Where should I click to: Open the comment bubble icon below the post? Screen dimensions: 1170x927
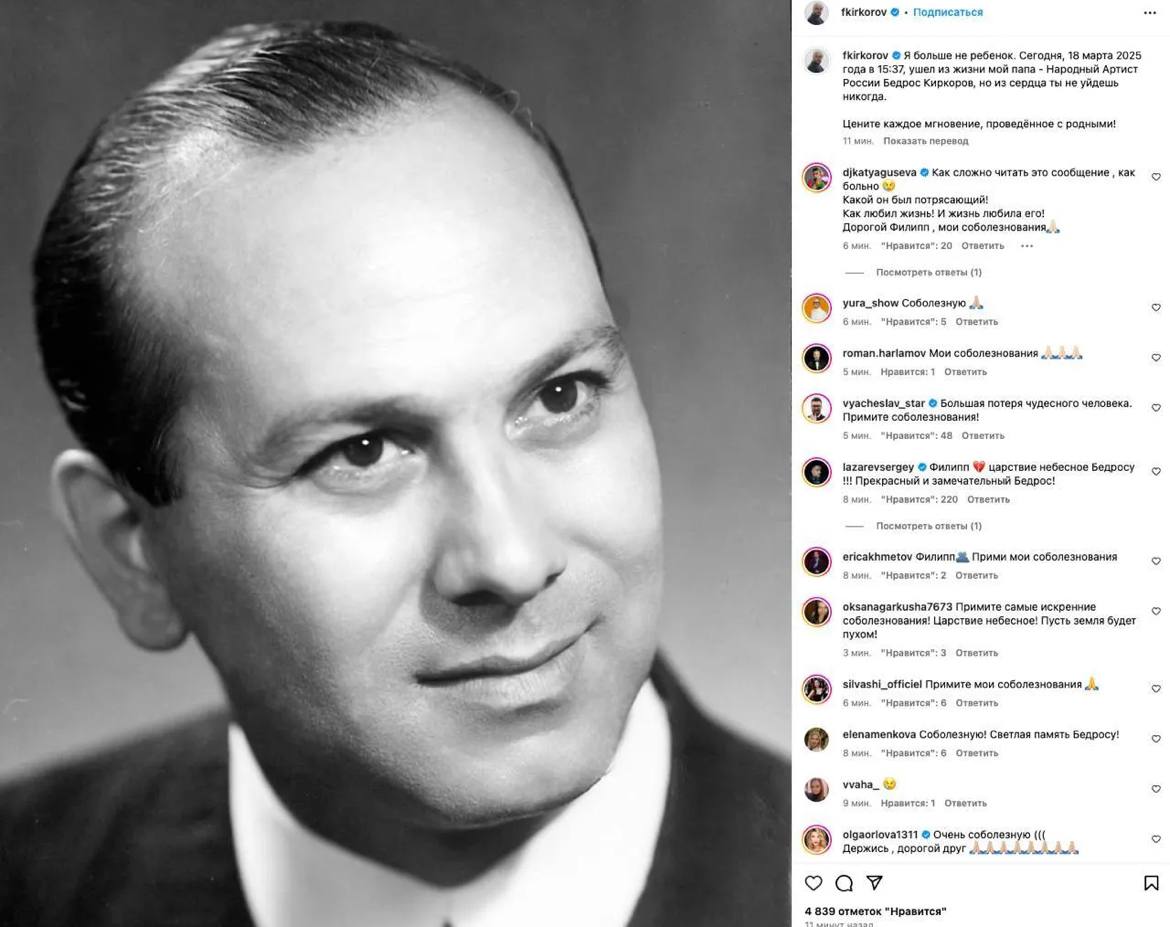point(844,883)
